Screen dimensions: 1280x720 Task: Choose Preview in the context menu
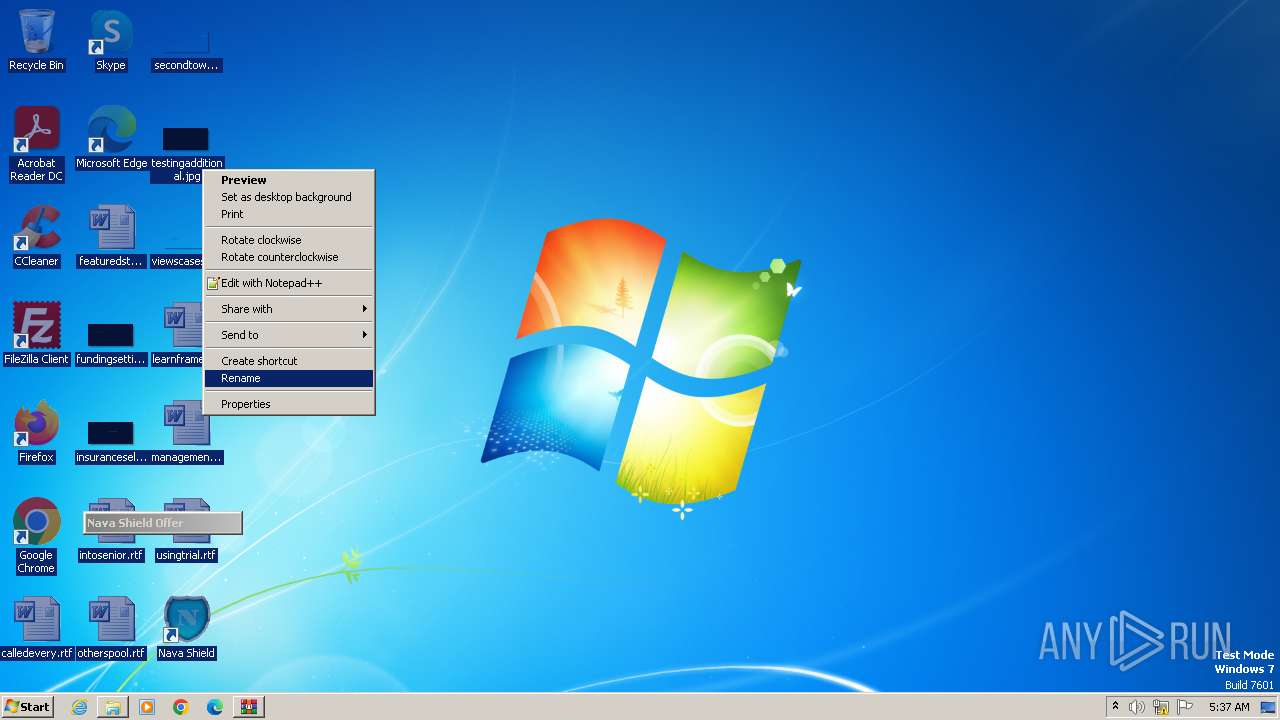click(289, 180)
